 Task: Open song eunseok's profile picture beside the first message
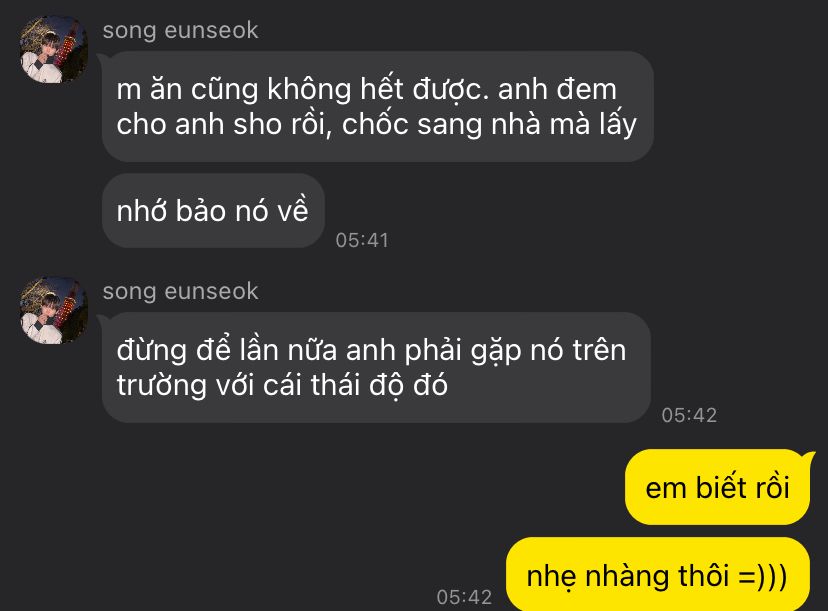54,49
